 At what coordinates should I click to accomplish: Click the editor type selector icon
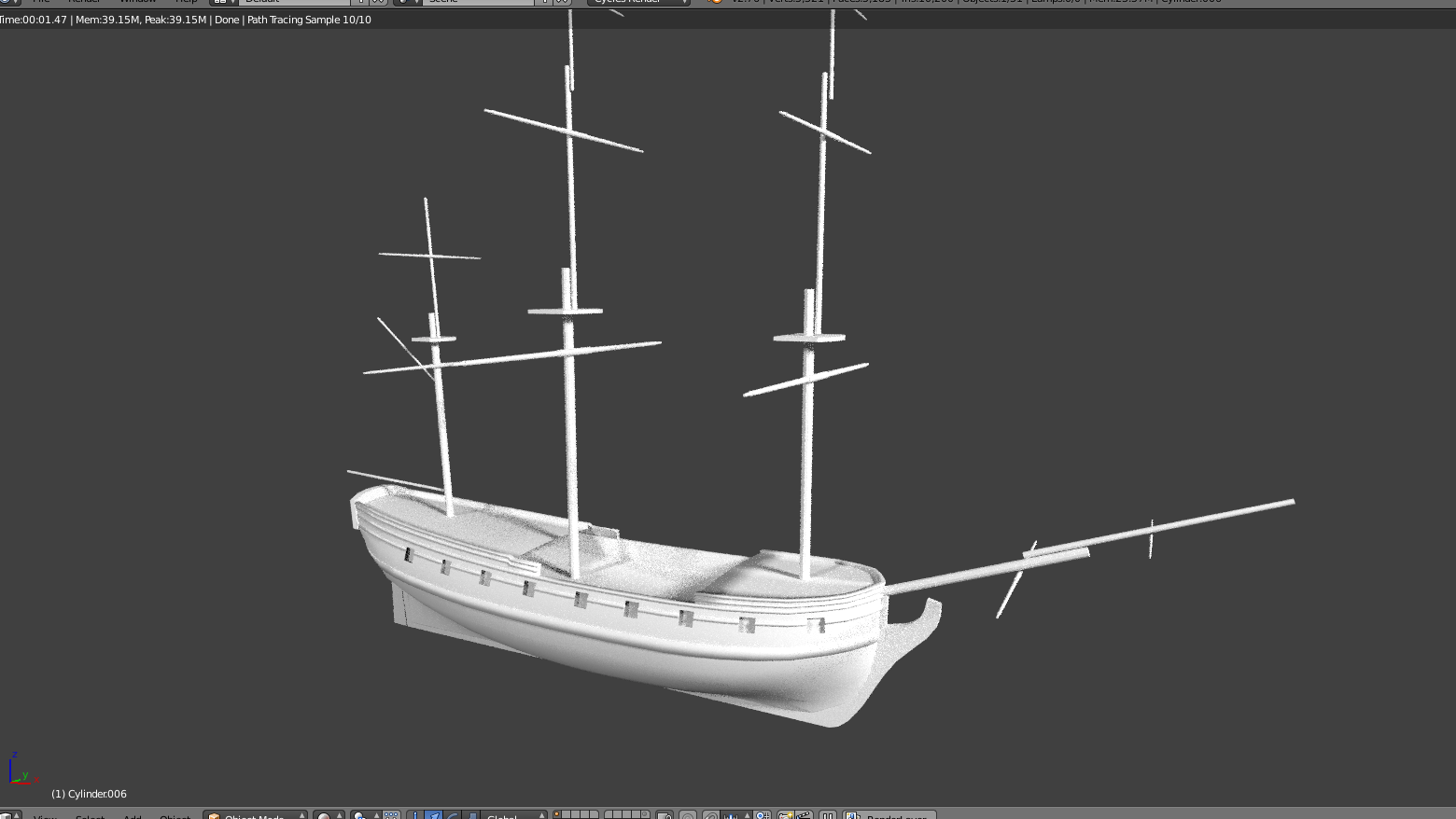pos(9,815)
